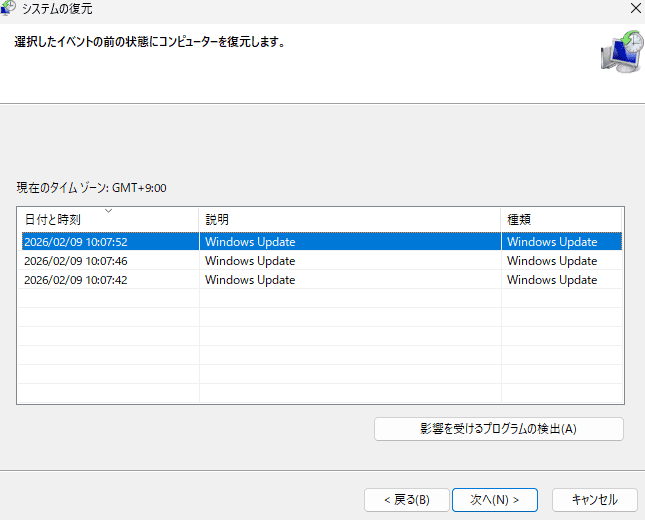This screenshot has width=645, height=520.
Task: Close the システムの復元 dialog
Action: pos(636,8)
